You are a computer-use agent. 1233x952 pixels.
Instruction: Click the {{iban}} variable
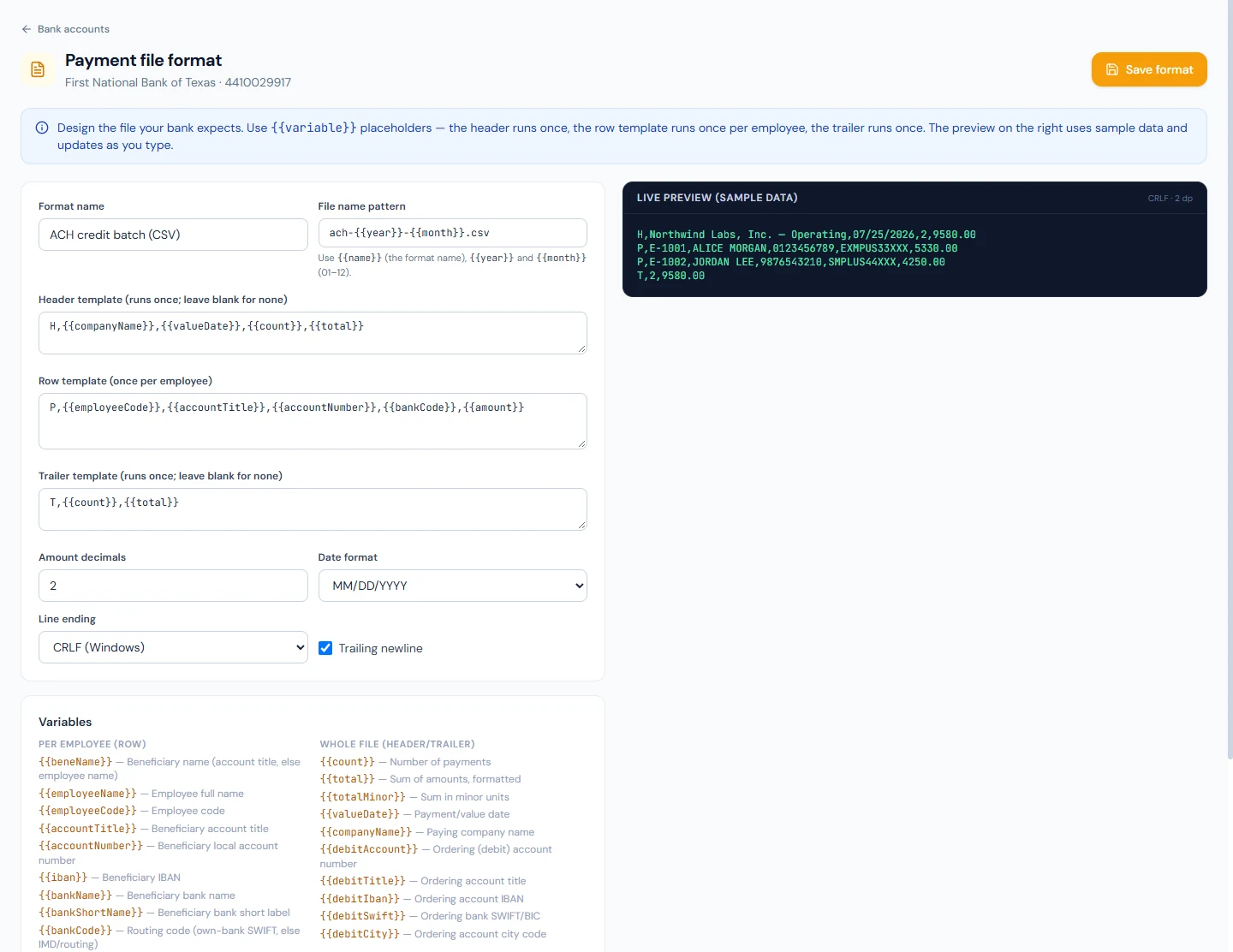tap(63, 878)
